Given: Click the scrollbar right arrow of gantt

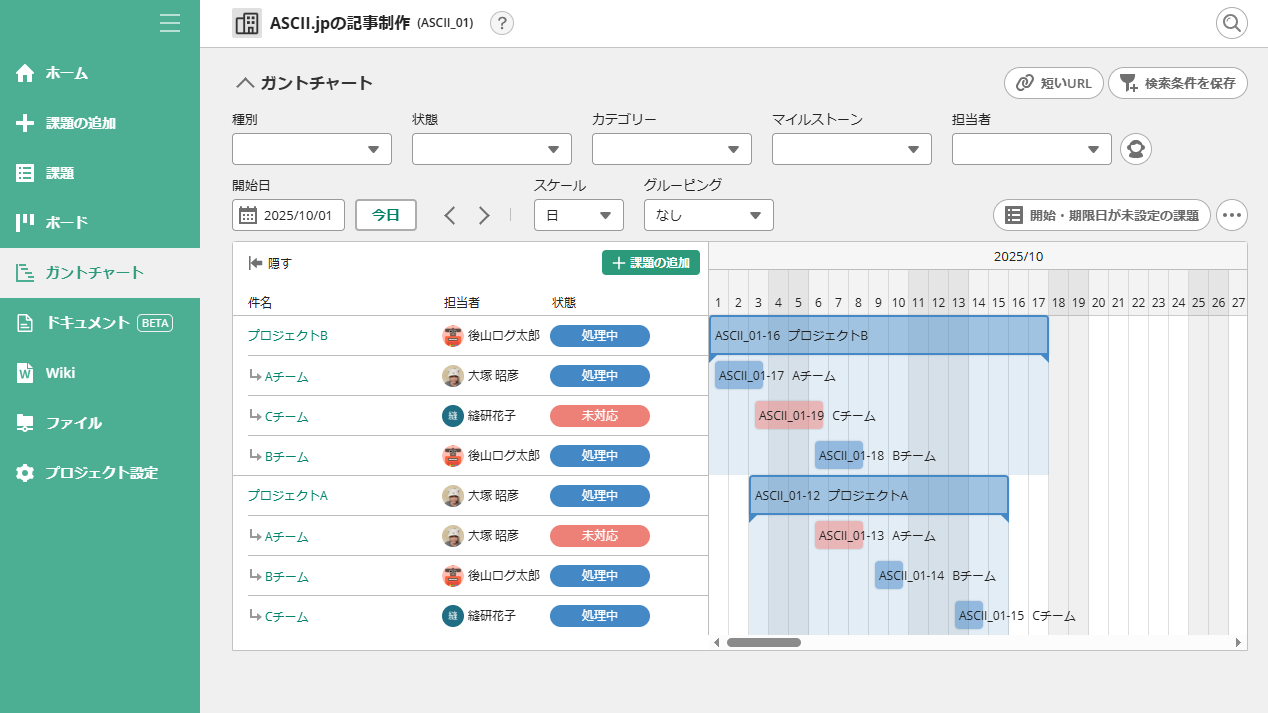Looking at the screenshot, I should tap(1239, 642).
